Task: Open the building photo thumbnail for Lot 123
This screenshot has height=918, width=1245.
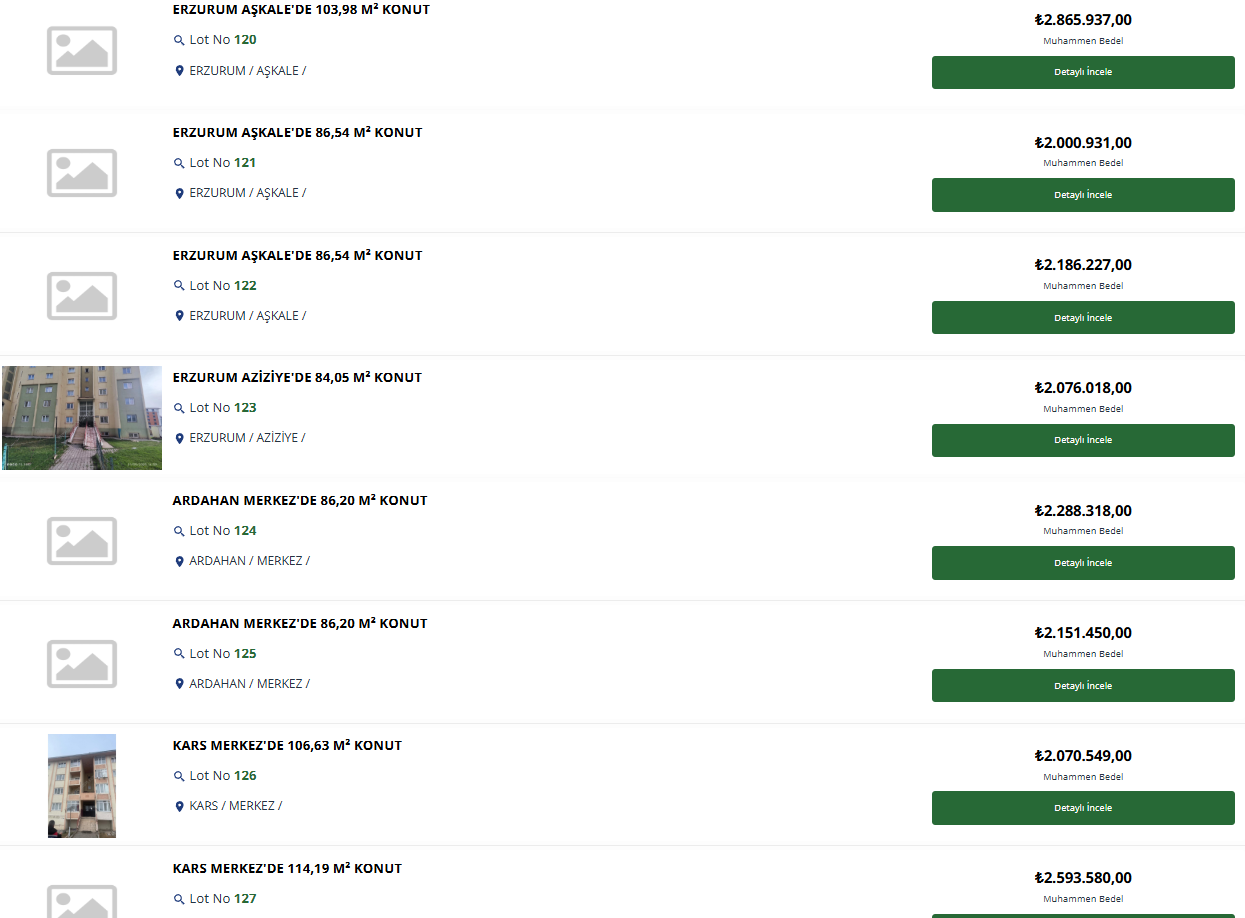Action: pos(82,418)
